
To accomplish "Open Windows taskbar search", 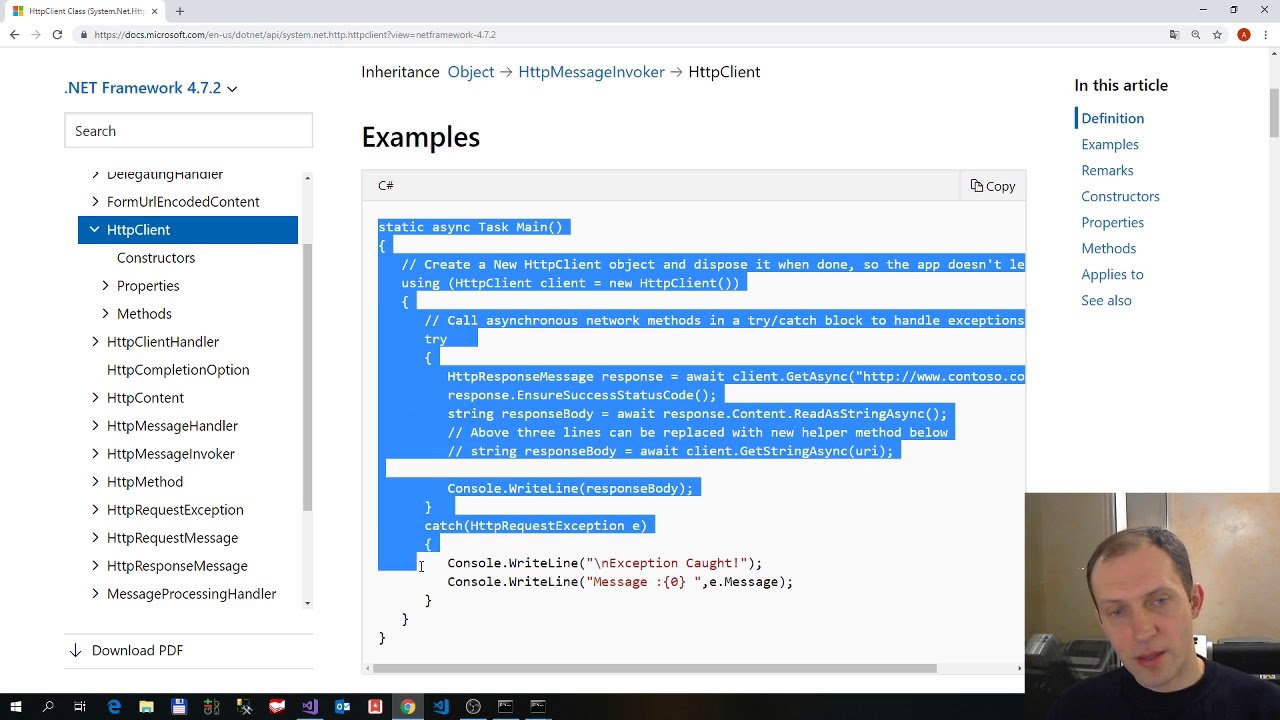I will (x=48, y=707).
